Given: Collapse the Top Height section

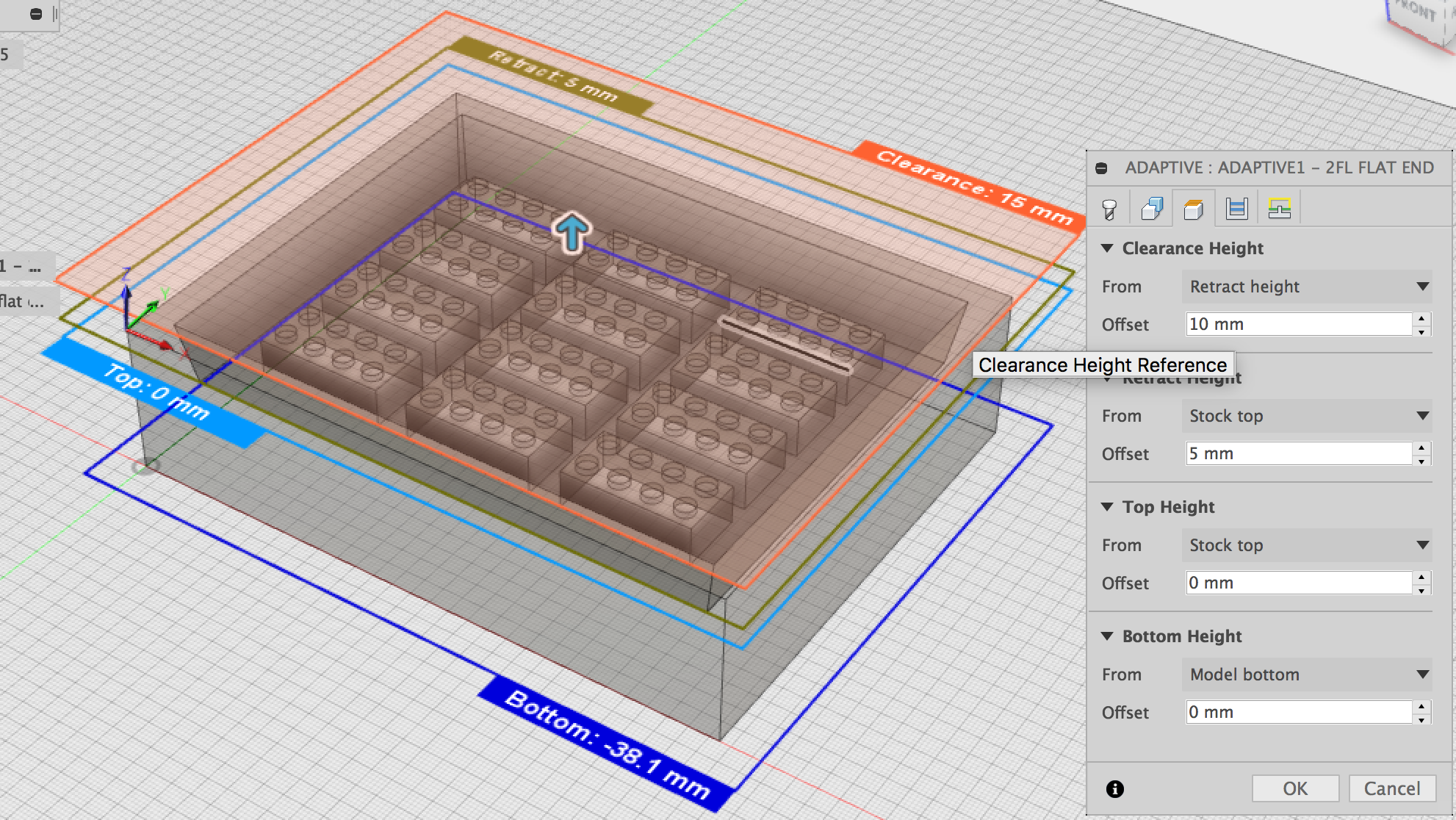Looking at the screenshot, I should pyautogui.click(x=1107, y=507).
